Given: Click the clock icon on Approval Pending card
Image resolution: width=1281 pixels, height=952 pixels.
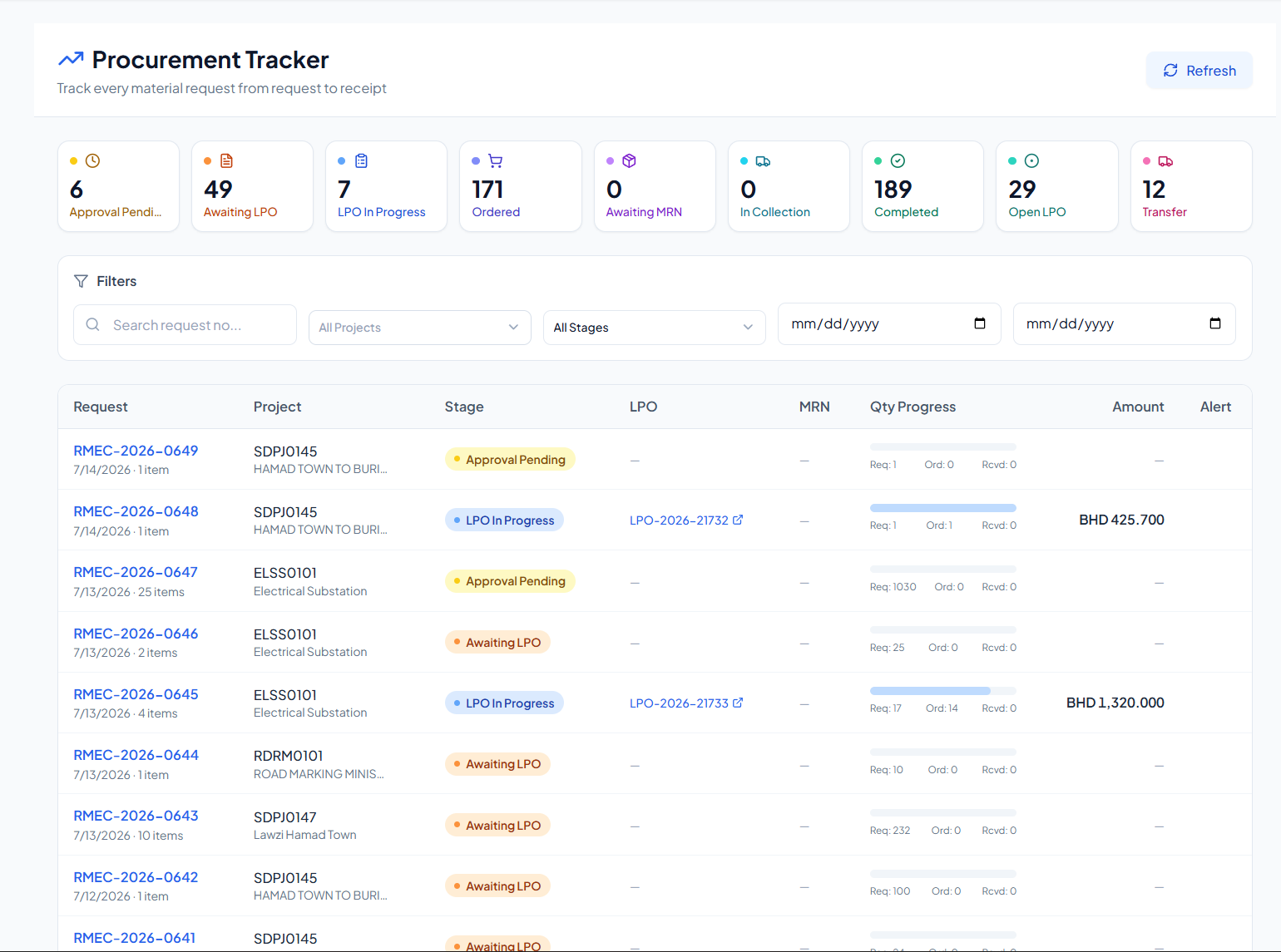Looking at the screenshot, I should 93,160.
